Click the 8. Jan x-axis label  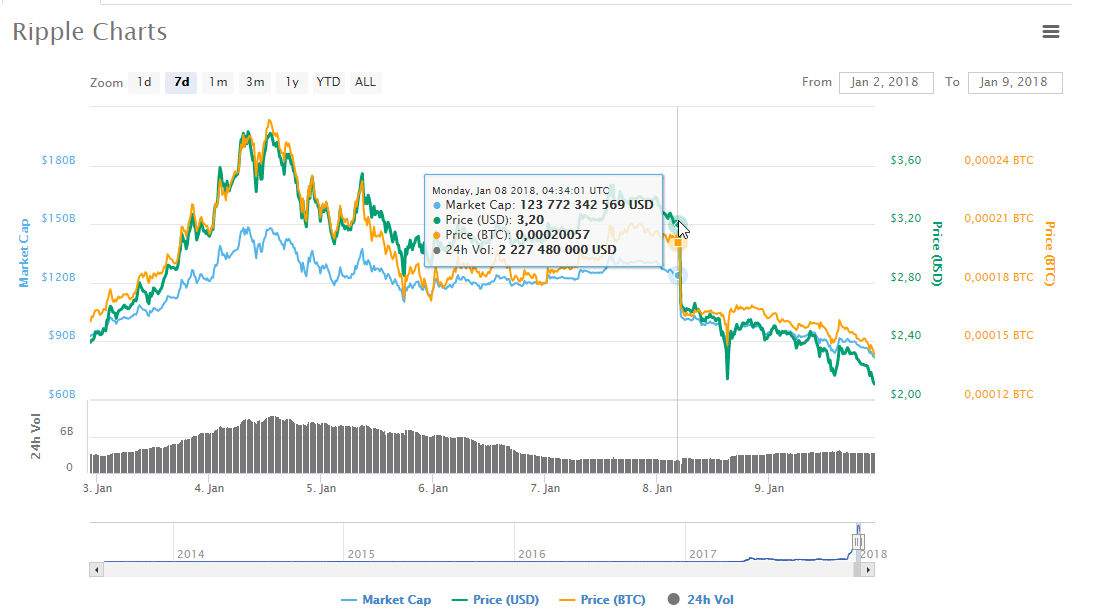click(657, 488)
